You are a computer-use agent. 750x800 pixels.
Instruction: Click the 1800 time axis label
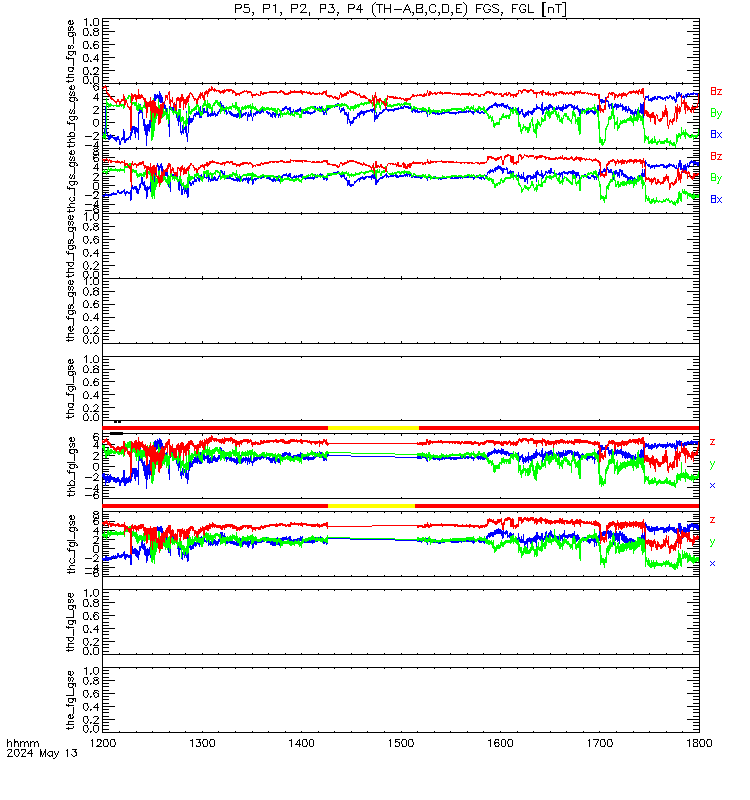(x=699, y=743)
